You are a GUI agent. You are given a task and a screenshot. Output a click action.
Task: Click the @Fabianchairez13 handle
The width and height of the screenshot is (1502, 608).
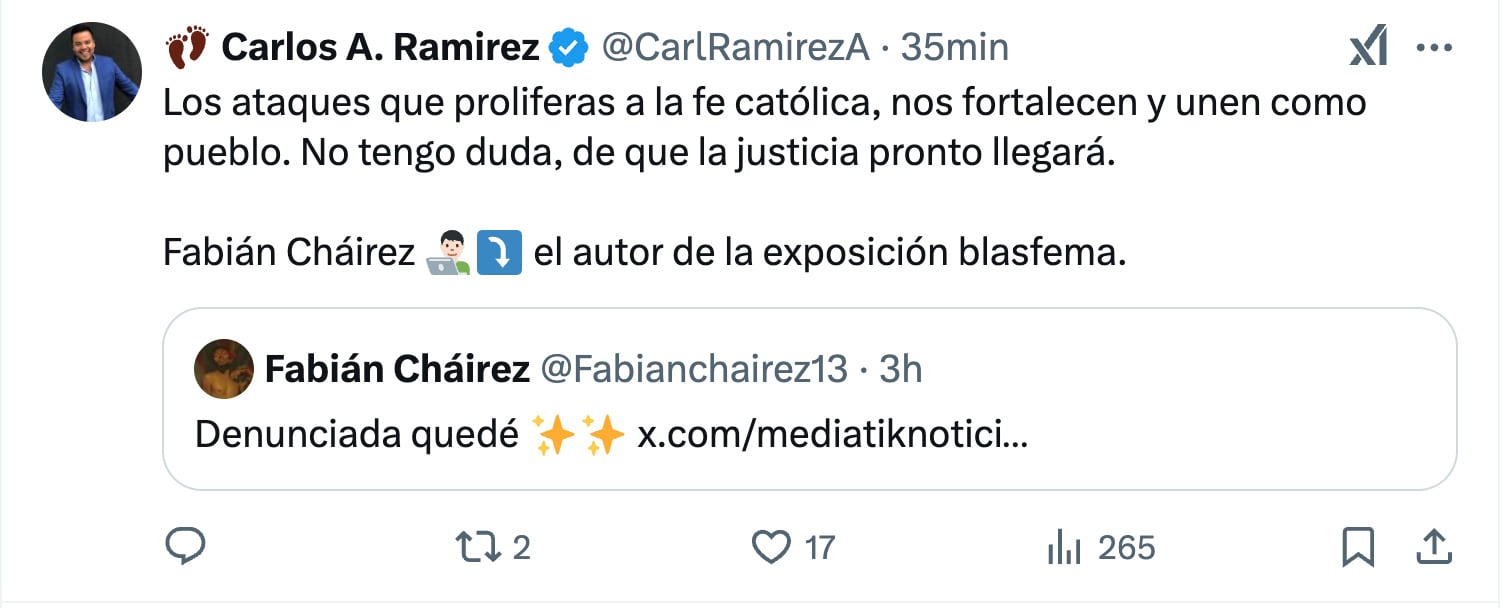(694, 370)
